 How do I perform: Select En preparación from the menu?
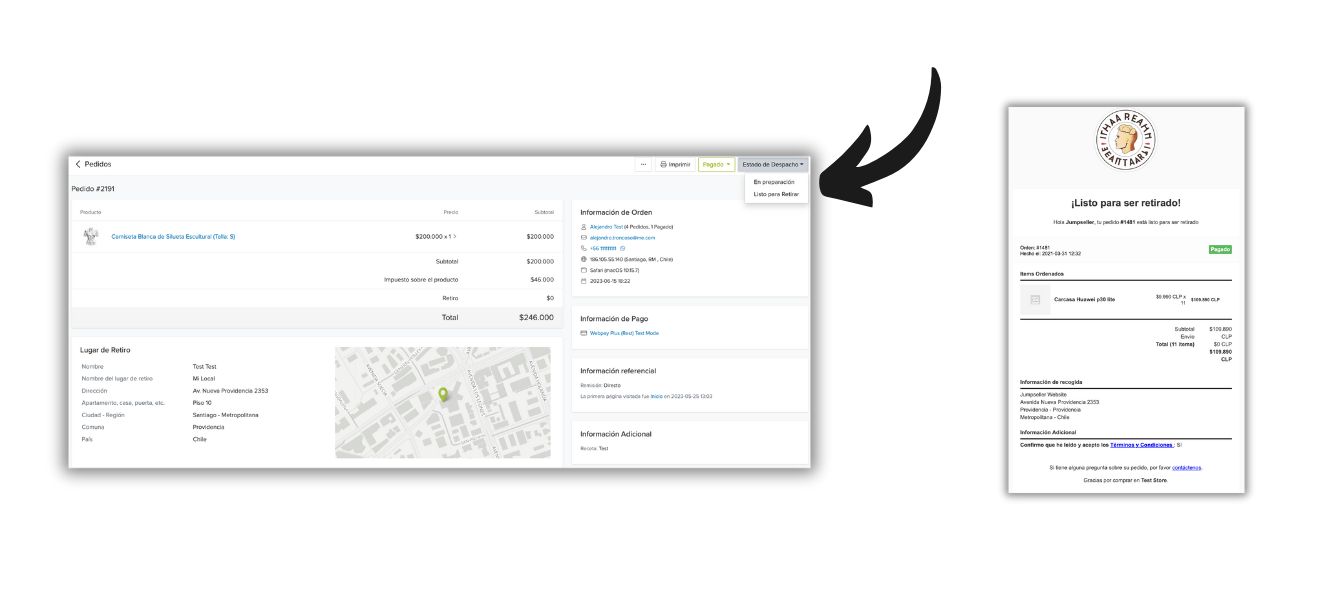click(774, 182)
